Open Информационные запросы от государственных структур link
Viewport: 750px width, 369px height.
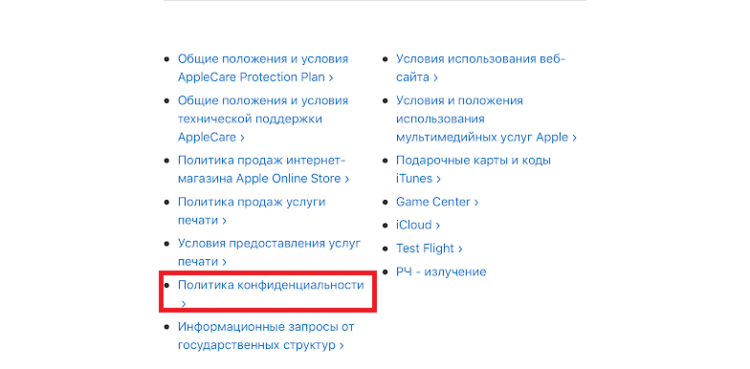266,335
